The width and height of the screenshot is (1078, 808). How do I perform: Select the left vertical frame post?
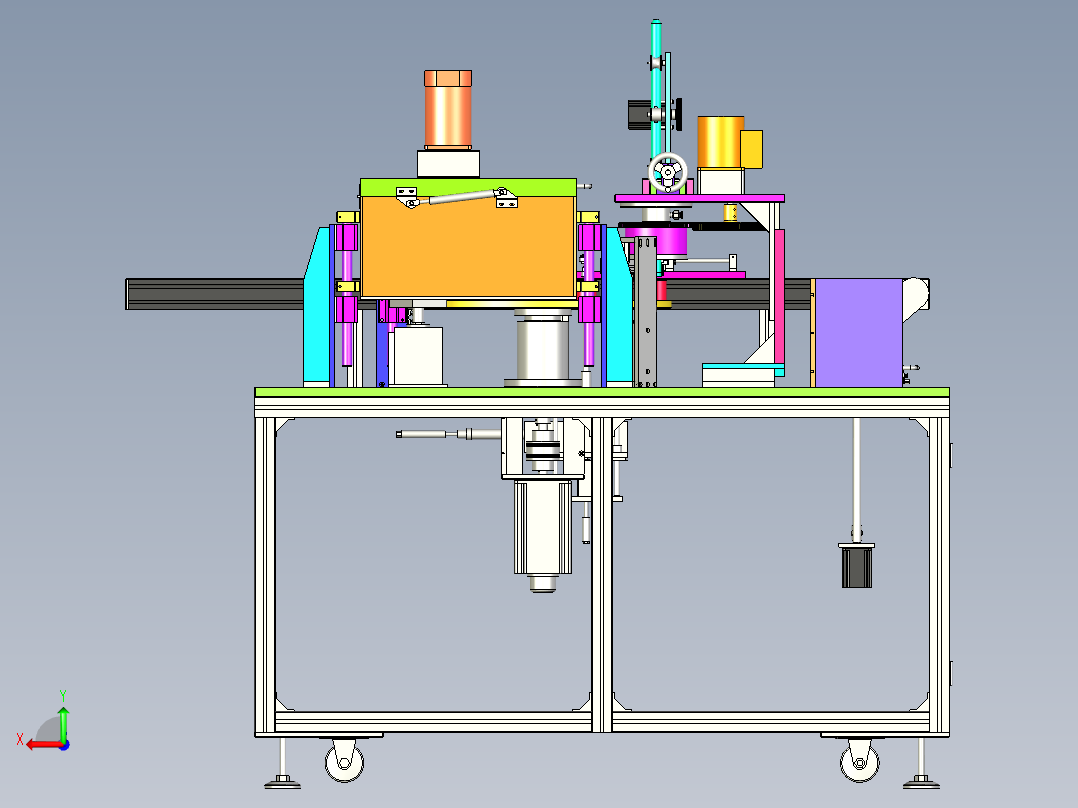(x=265, y=575)
